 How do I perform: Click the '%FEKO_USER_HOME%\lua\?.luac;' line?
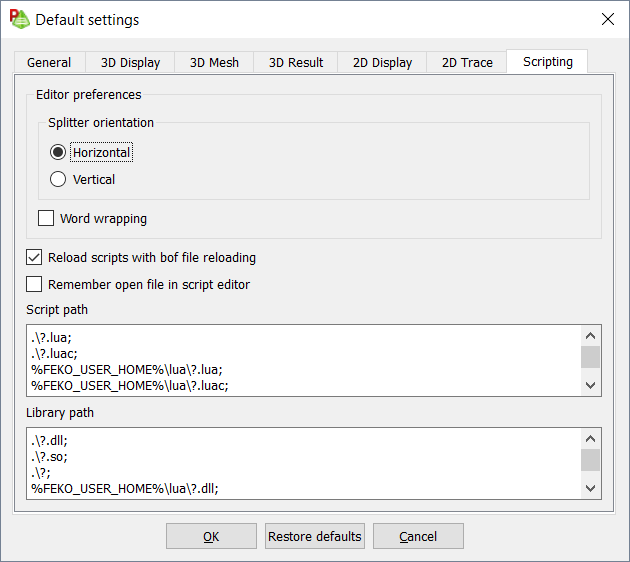130,386
